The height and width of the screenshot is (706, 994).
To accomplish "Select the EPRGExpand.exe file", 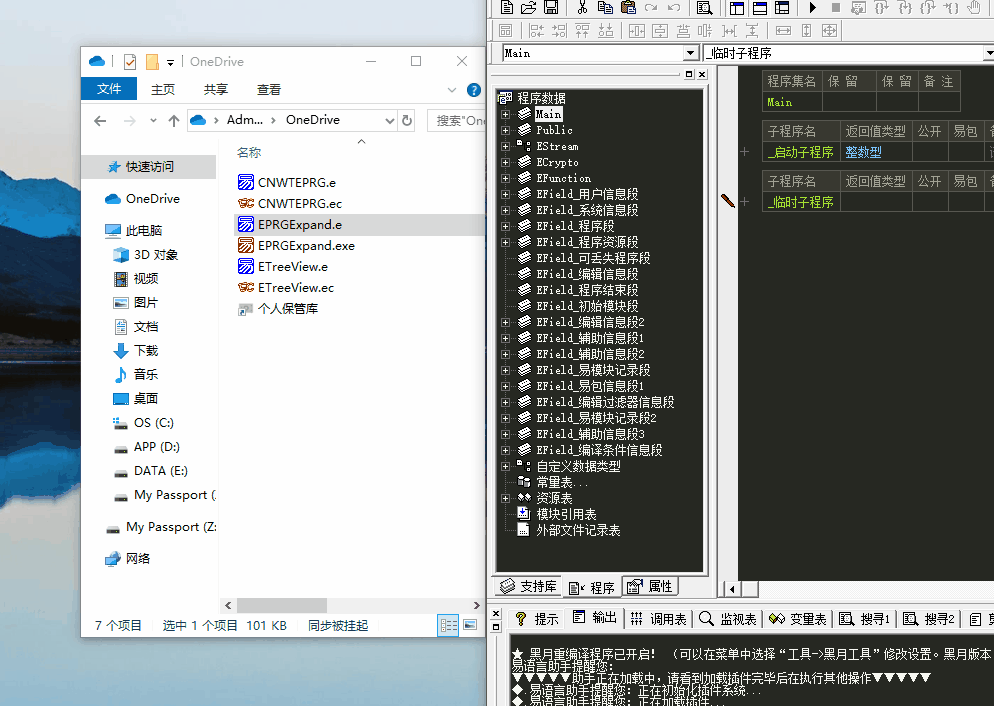I will (x=305, y=245).
